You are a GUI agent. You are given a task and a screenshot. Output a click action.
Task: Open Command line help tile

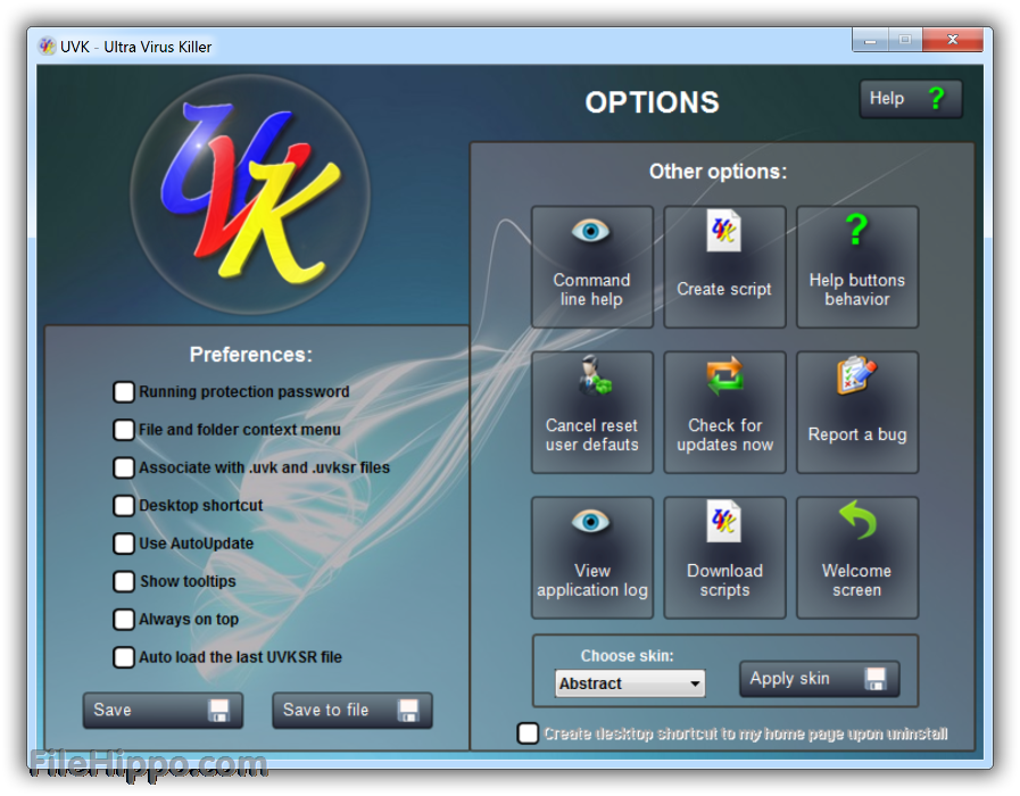point(592,267)
